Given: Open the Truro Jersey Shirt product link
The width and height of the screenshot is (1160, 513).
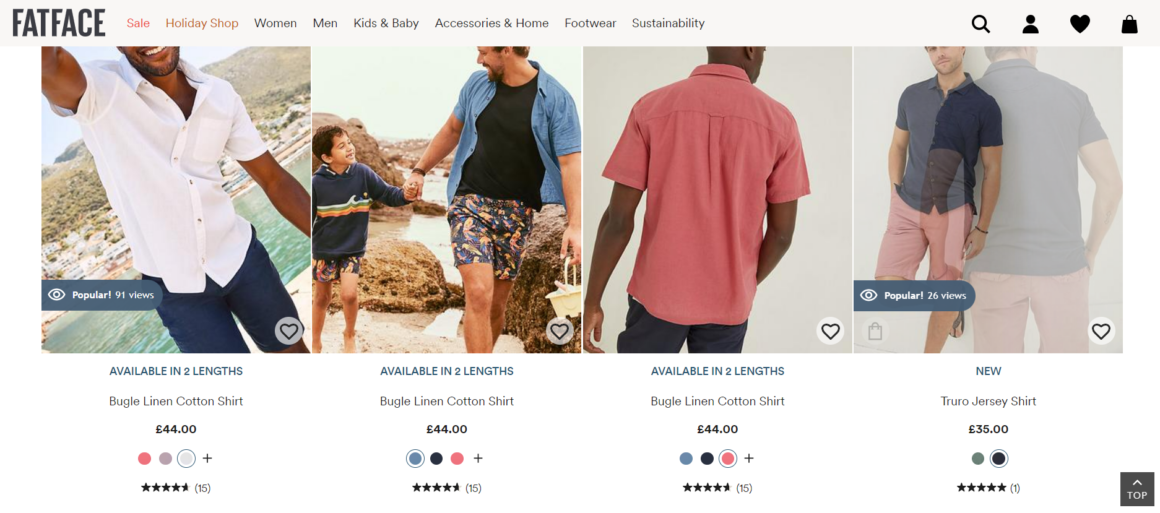Looking at the screenshot, I should tap(988, 401).
